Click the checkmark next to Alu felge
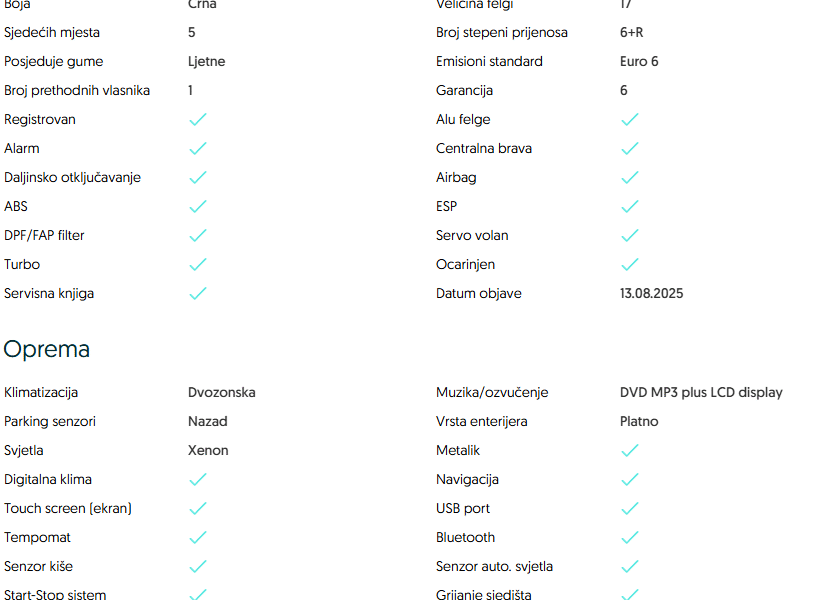814x600 pixels. pos(629,120)
